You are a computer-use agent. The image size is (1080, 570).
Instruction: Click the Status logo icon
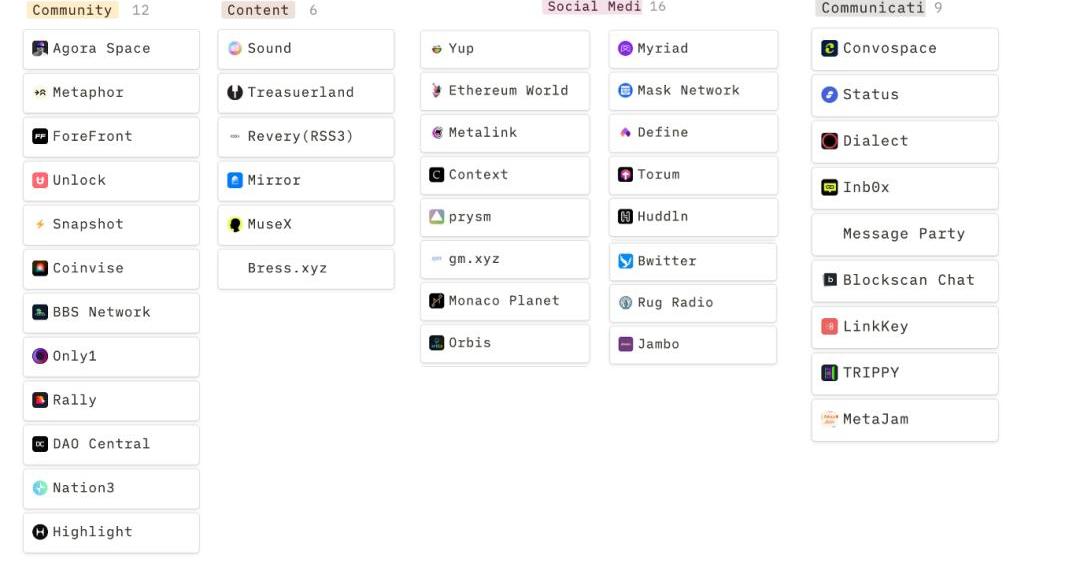click(x=829, y=95)
